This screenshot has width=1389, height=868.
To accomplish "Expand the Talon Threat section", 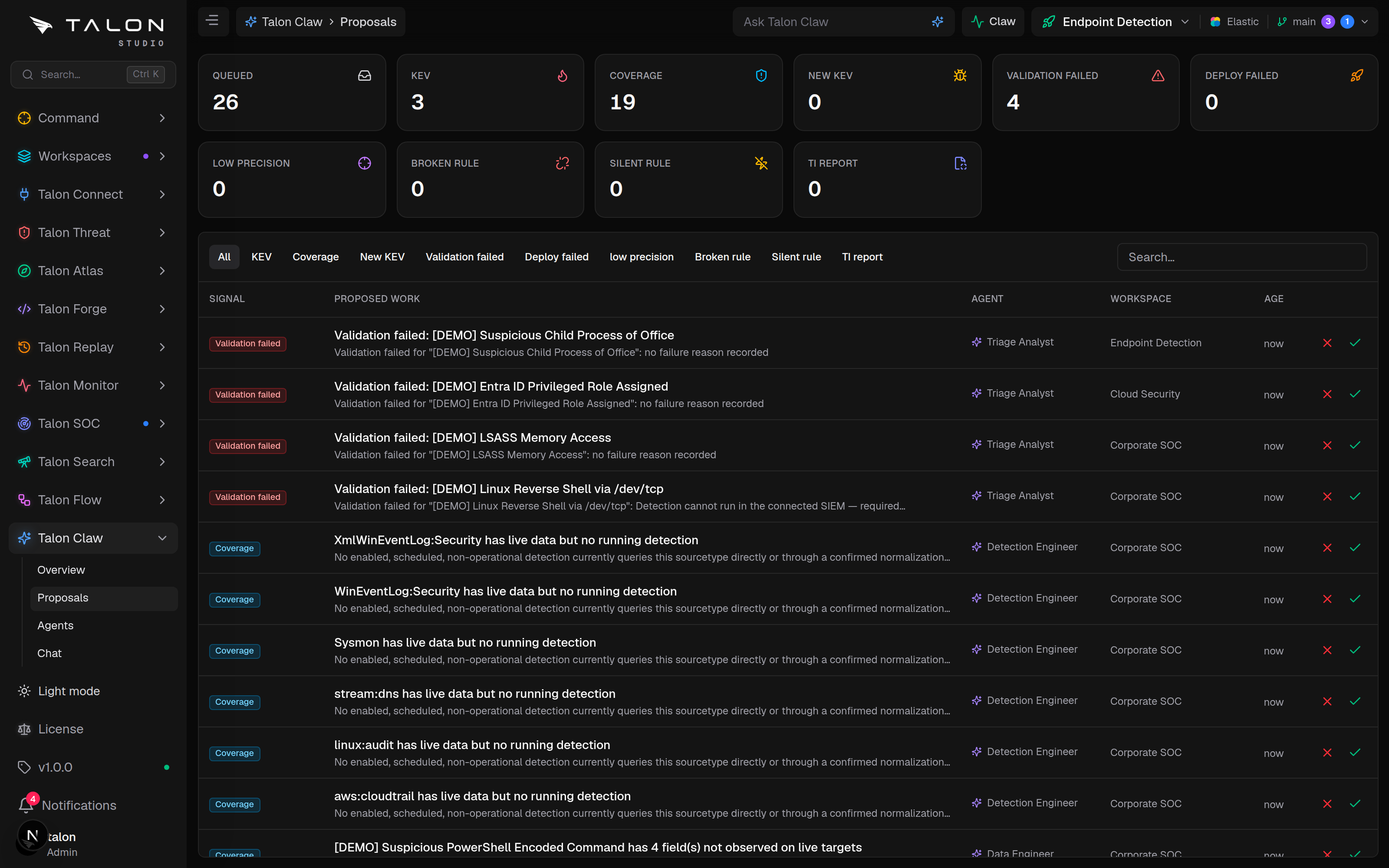I will pyautogui.click(x=93, y=233).
